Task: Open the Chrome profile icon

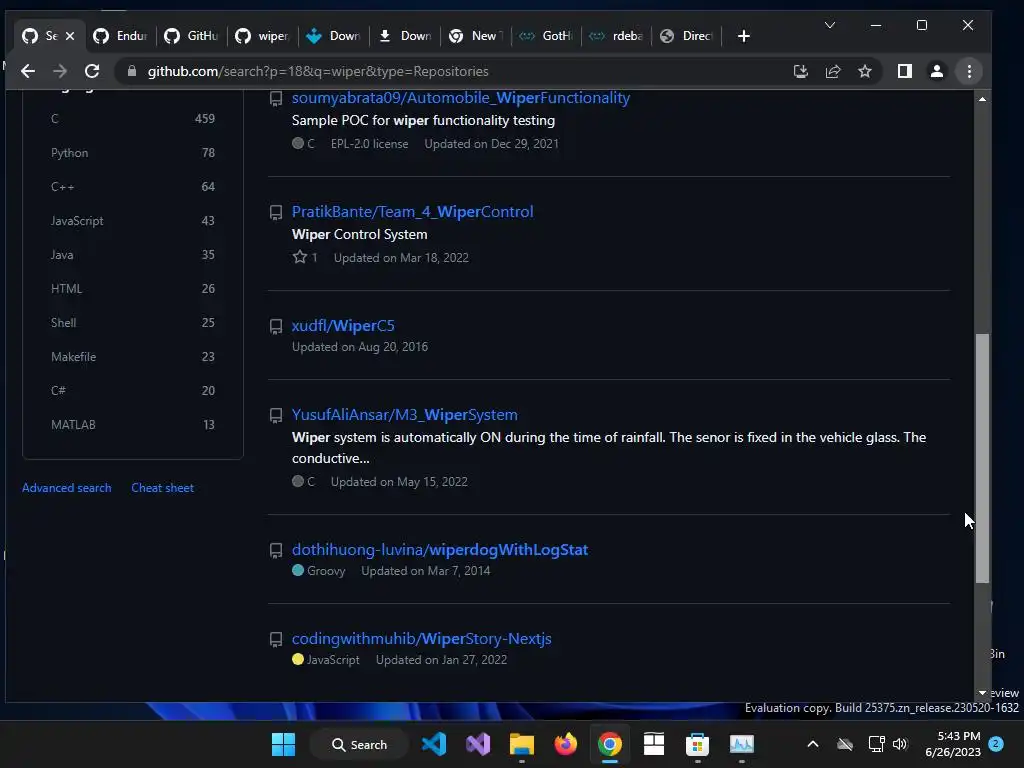Action: [x=936, y=71]
